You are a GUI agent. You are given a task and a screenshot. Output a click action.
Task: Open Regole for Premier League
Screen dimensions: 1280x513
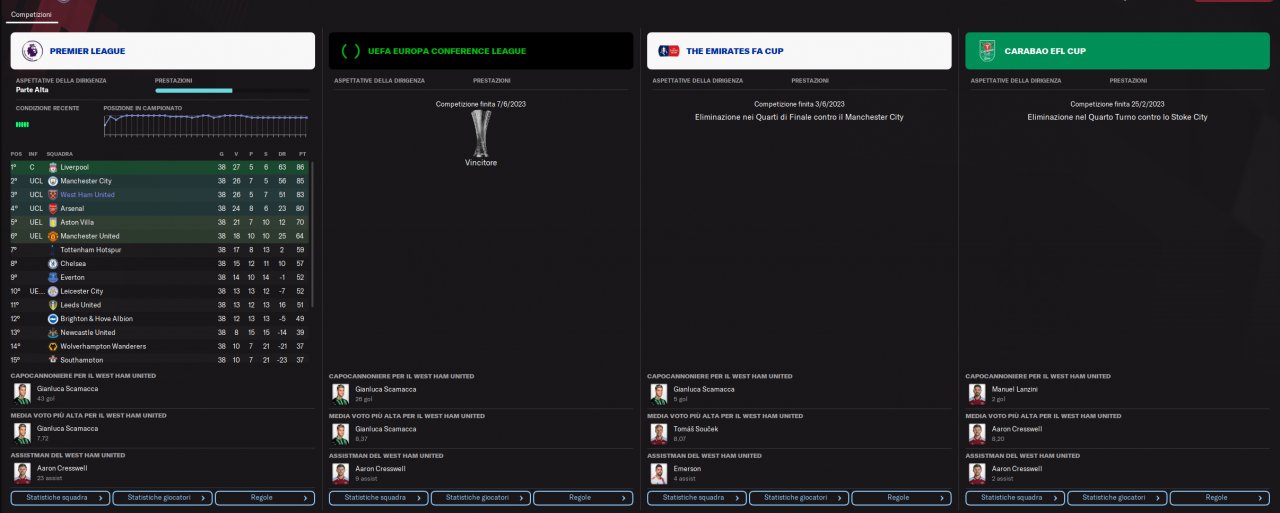pyautogui.click(x=264, y=497)
